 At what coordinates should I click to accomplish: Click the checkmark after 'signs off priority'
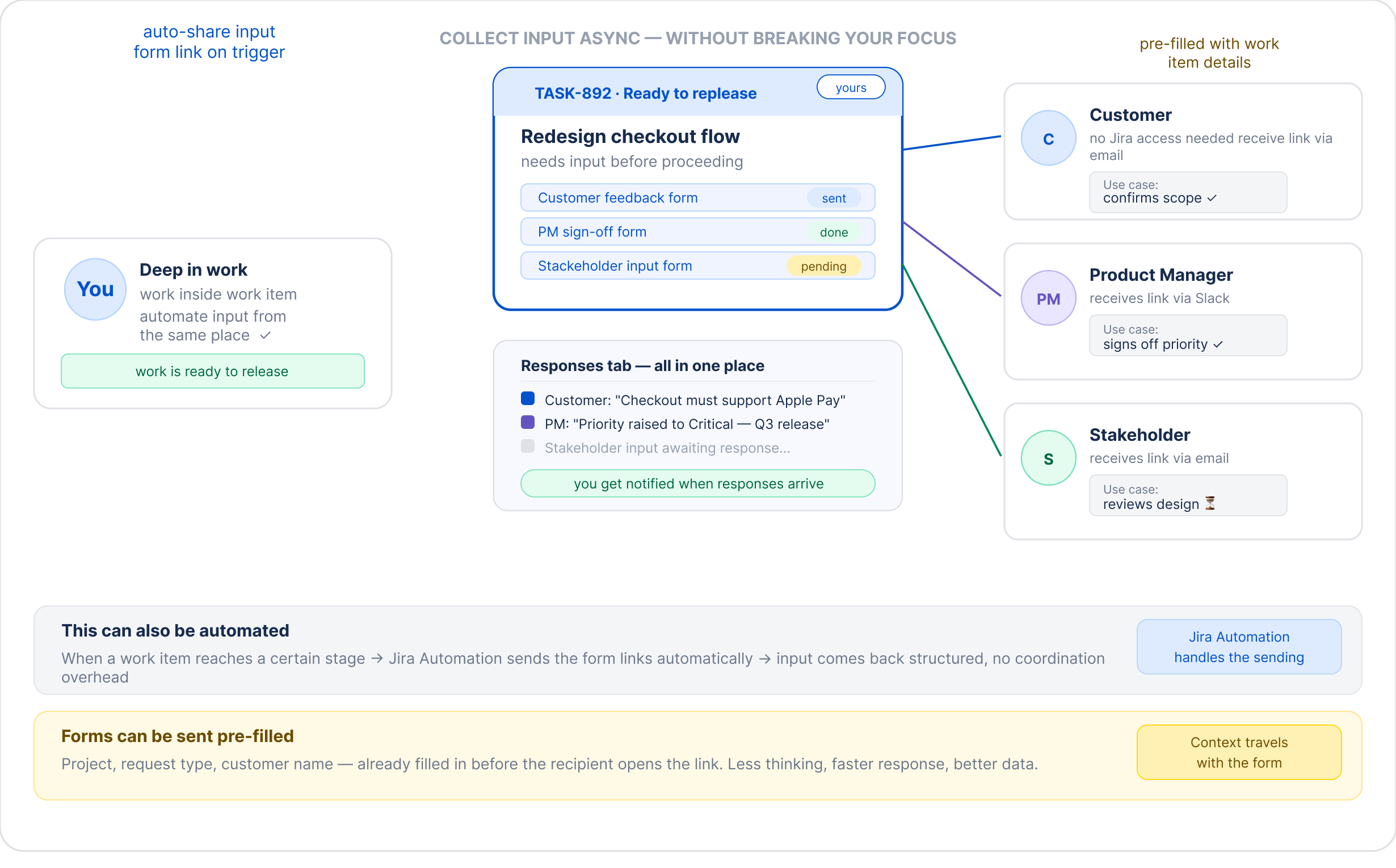1218,344
